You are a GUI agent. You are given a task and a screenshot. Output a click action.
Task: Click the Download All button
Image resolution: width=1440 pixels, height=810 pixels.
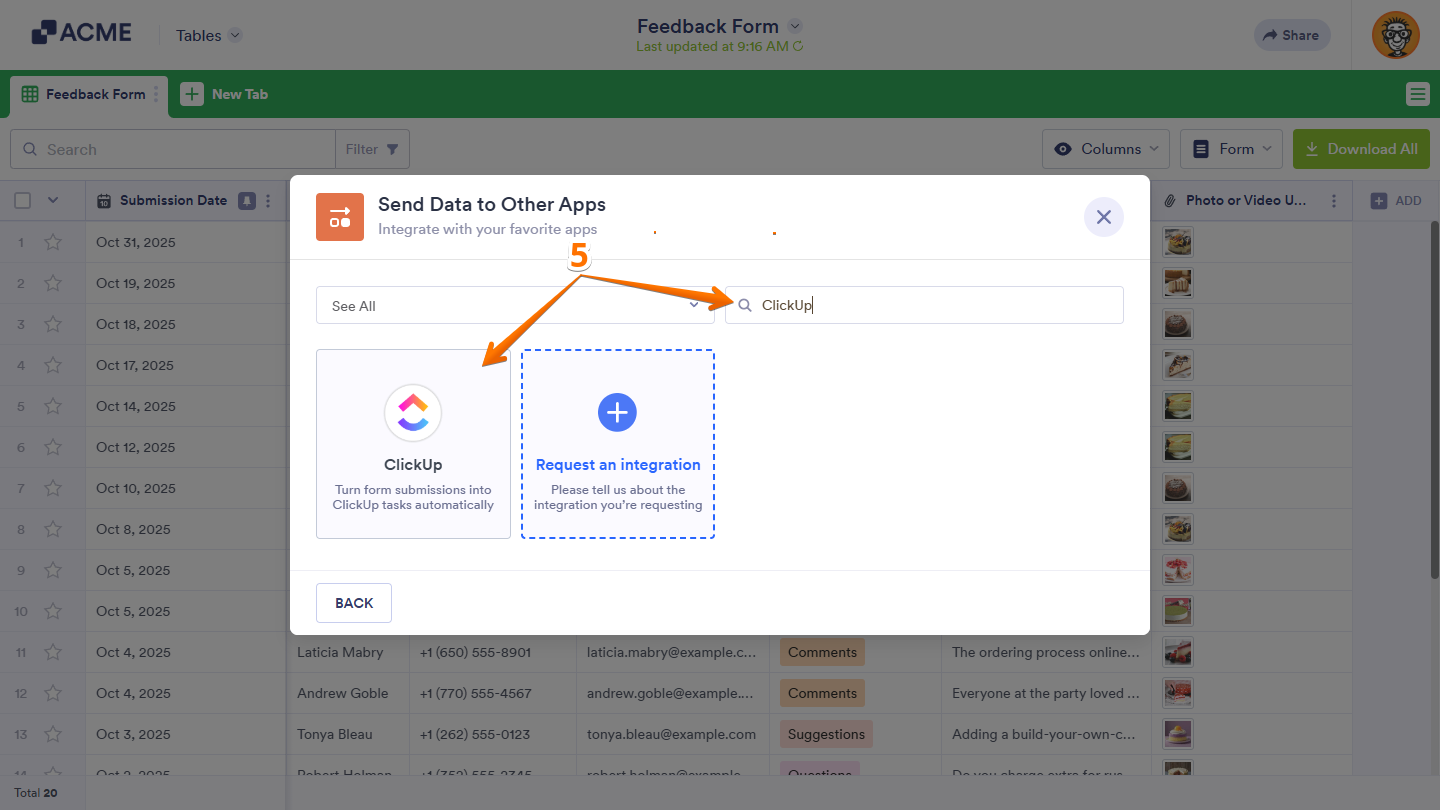(x=1361, y=148)
